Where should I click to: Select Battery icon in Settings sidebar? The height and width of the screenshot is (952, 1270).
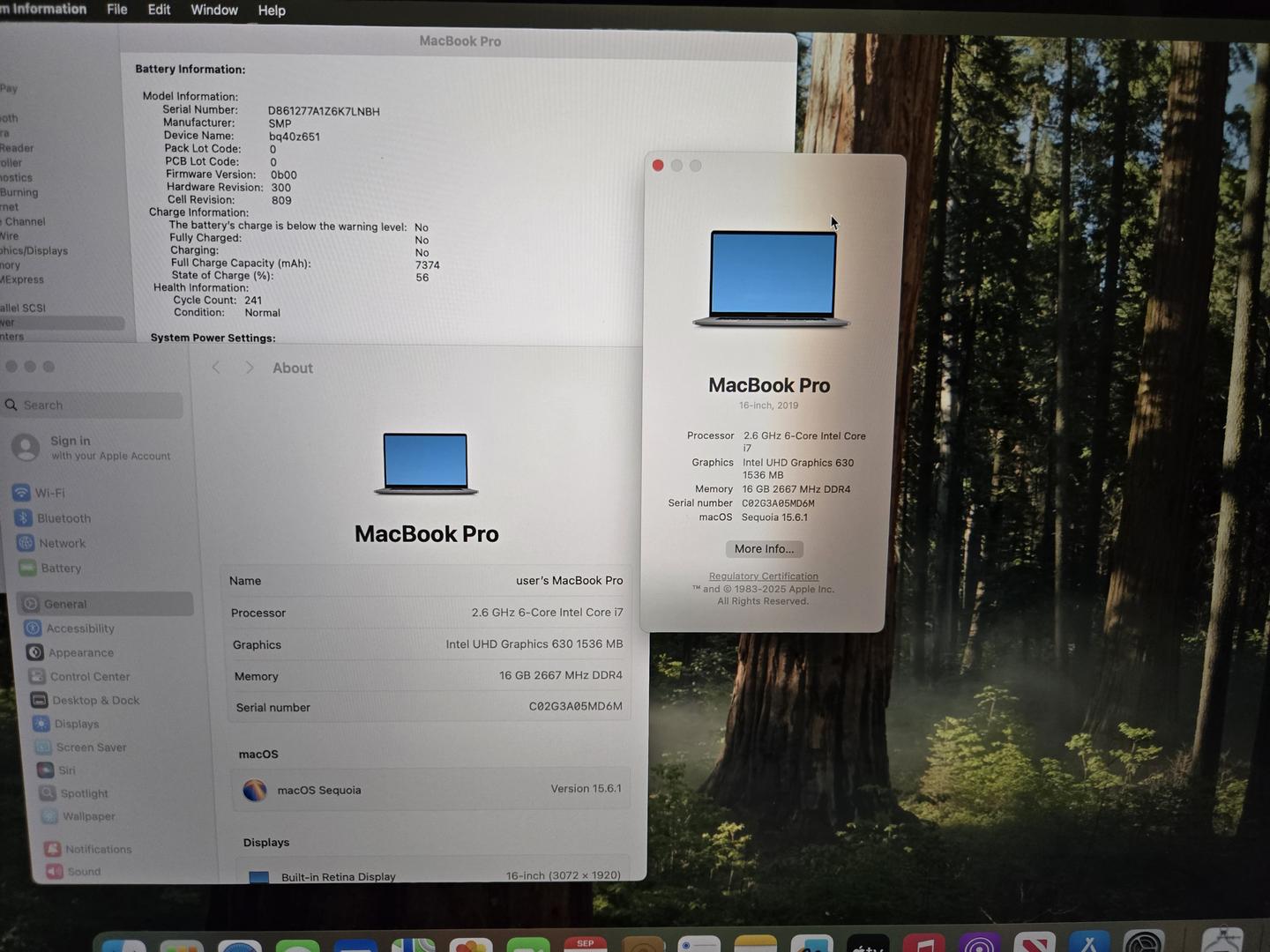click(28, 568)
